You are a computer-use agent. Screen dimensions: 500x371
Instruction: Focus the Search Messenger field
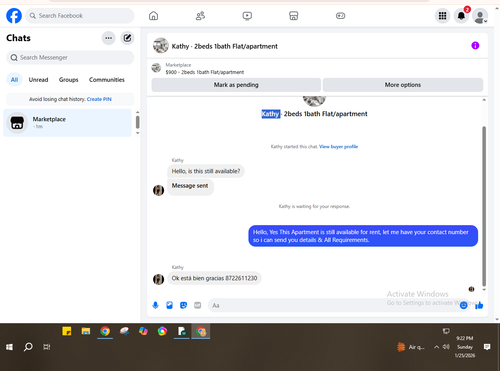70,58
